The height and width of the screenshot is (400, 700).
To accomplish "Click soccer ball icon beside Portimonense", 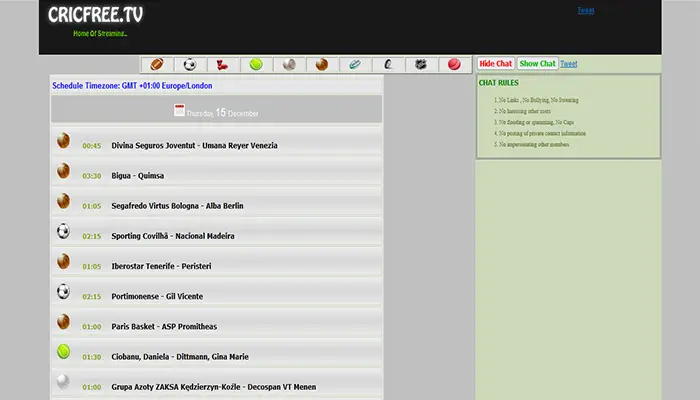I will pos(63,292).
